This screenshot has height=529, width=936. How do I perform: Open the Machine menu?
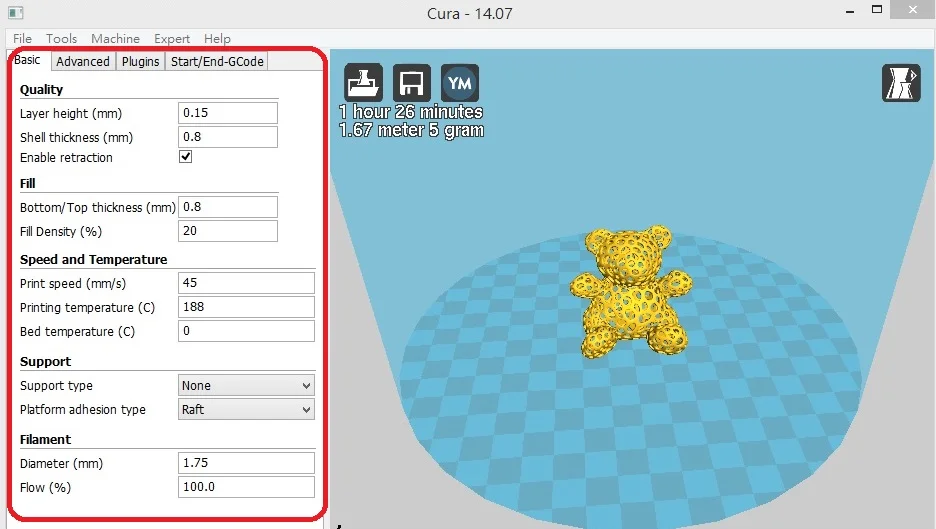tap(115, 39)
